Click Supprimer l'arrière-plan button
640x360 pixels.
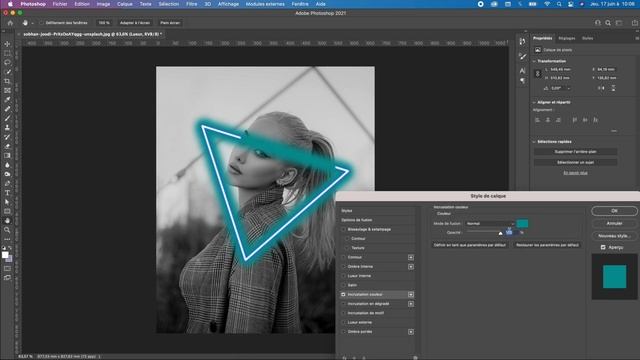coord(575,151)
